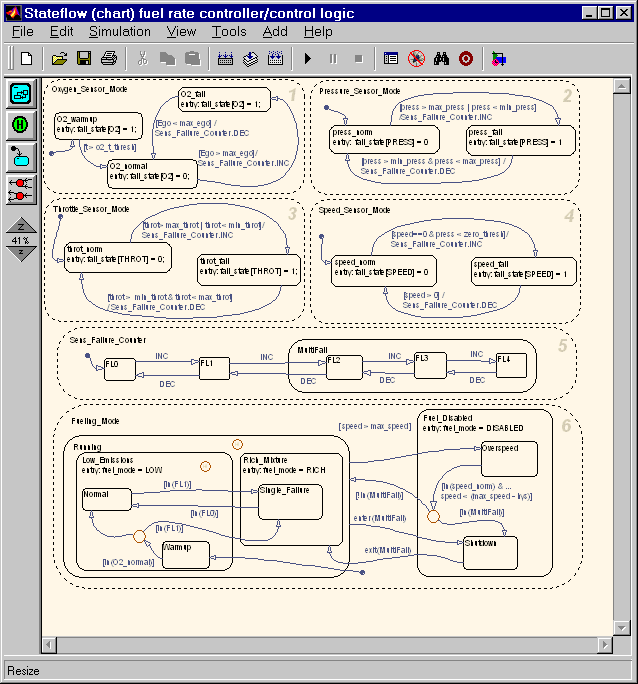Select the Default transition tool
This screenshot has height=684, width=638.
pyautogui.click(x=20, y=156)
